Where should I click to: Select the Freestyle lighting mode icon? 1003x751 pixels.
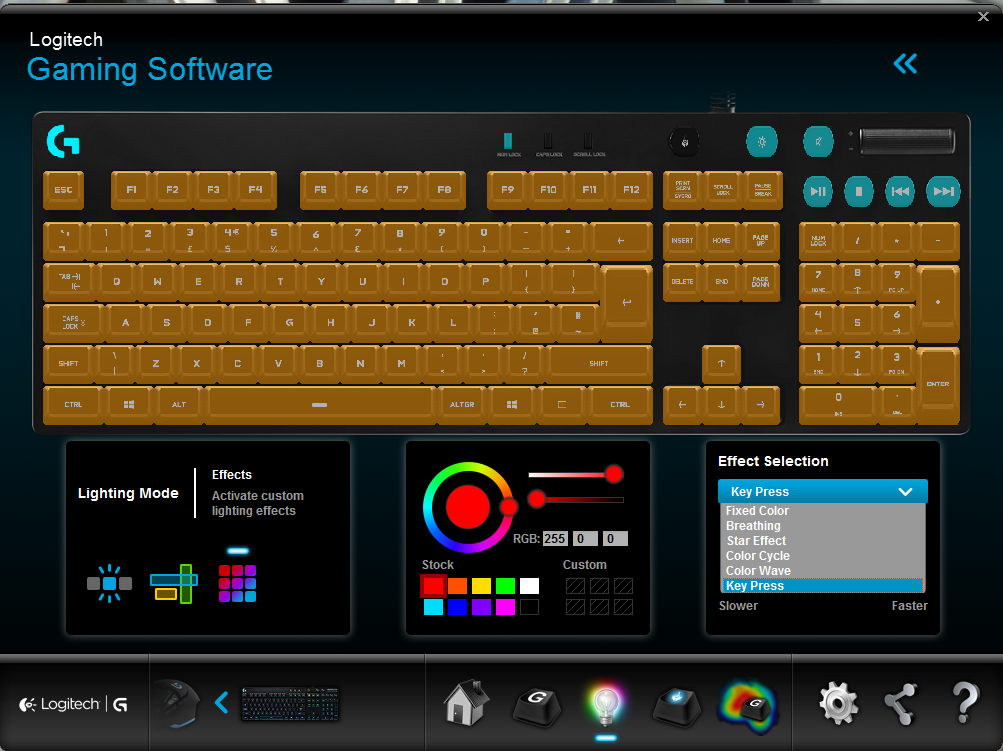pyautogui.click(x=109, y=582)
